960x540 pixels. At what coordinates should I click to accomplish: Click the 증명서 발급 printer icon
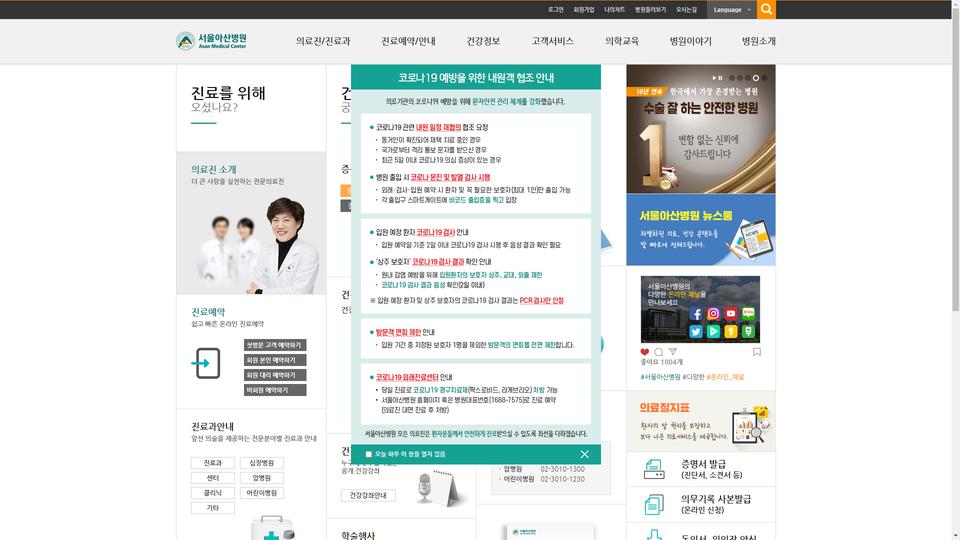(654, 470)
